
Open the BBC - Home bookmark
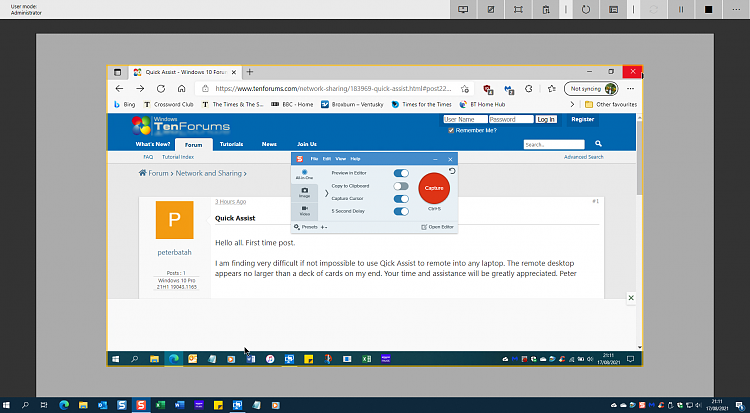pos(292,104)
